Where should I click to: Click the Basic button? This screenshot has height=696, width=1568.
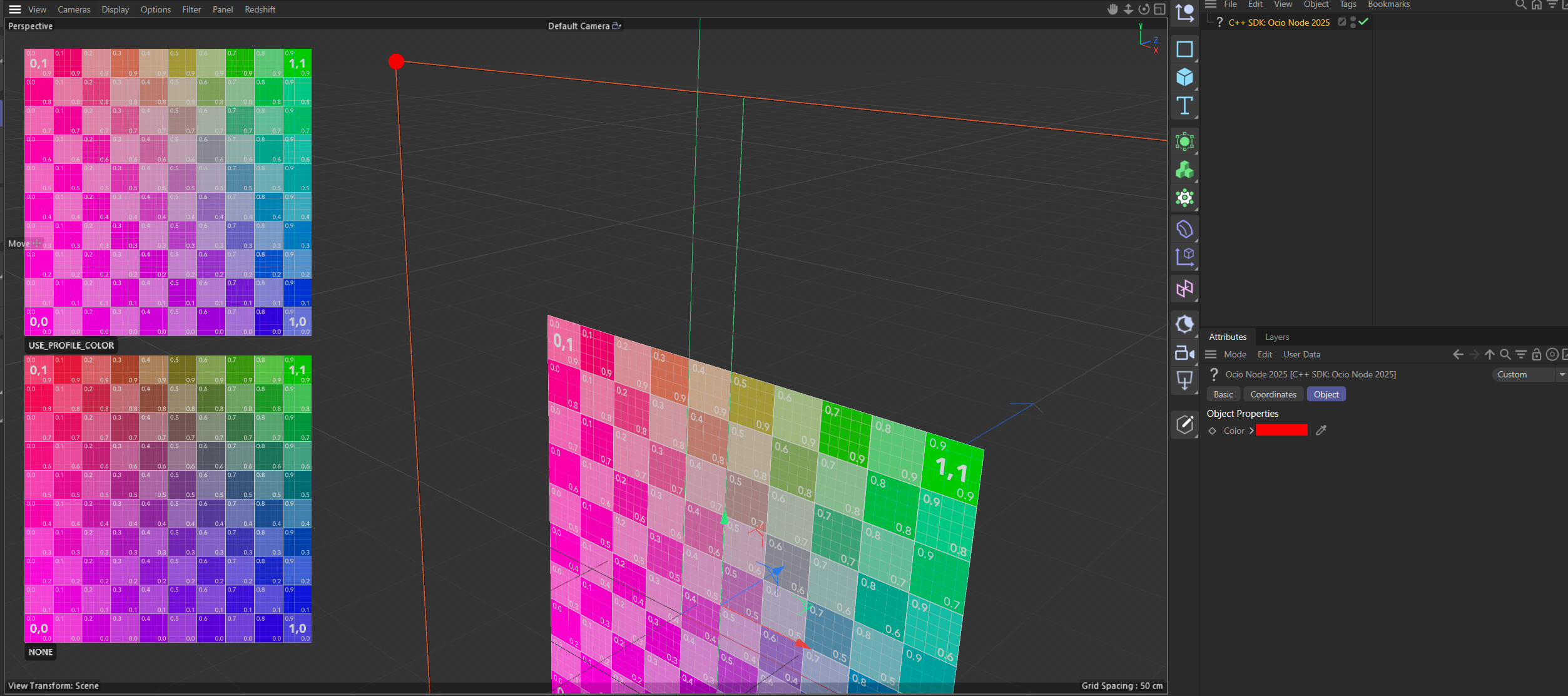click(1223, 394)
